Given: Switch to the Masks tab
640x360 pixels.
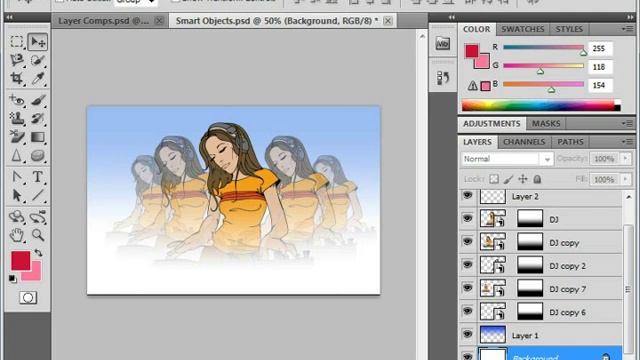Looking at the screenshot, I should (x=546, y=124).
